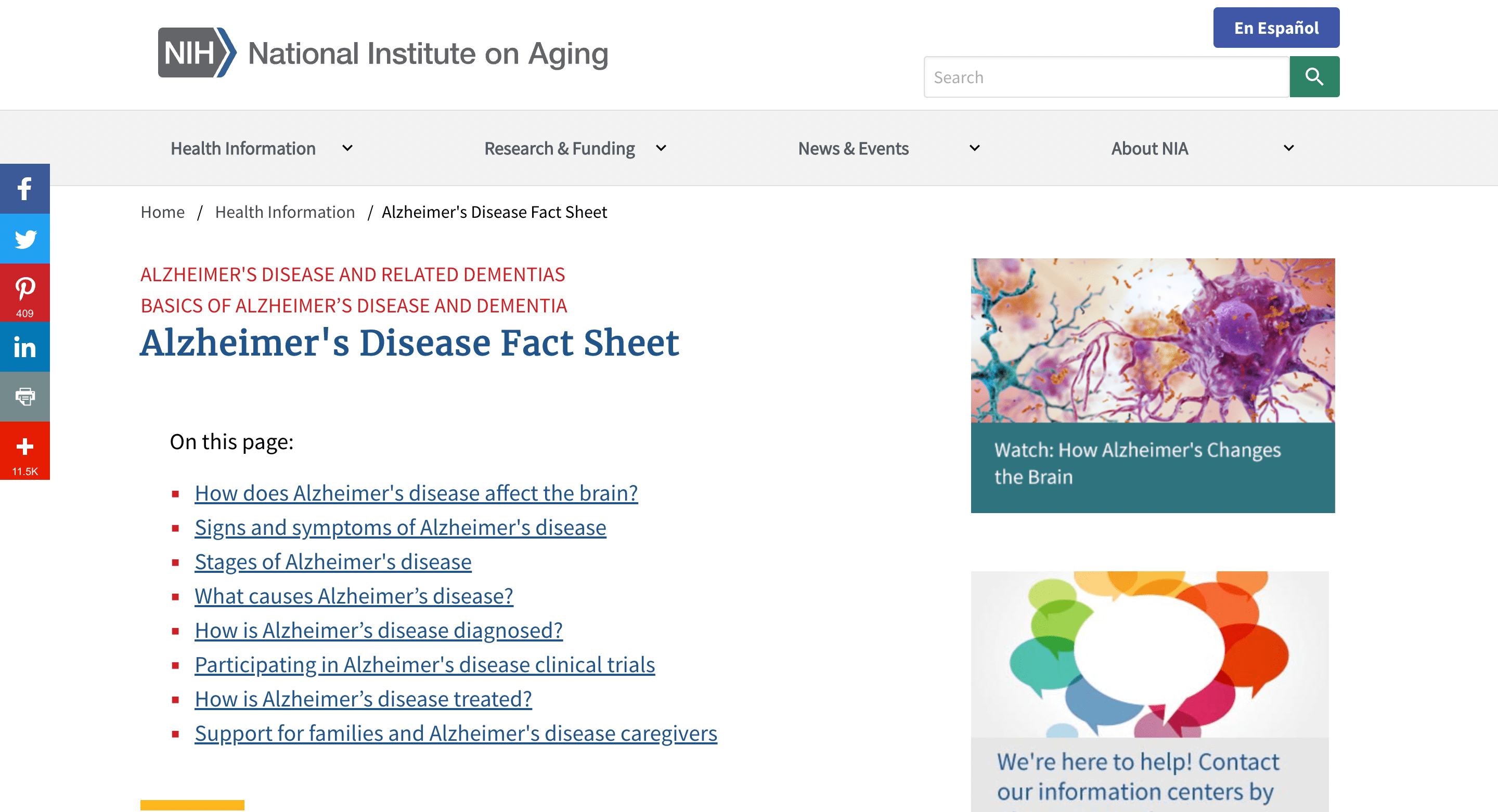The width and height of the screenshot is (1498, 812).
Task: Open Research & Funding nav item
Action: tap(560, 149)
